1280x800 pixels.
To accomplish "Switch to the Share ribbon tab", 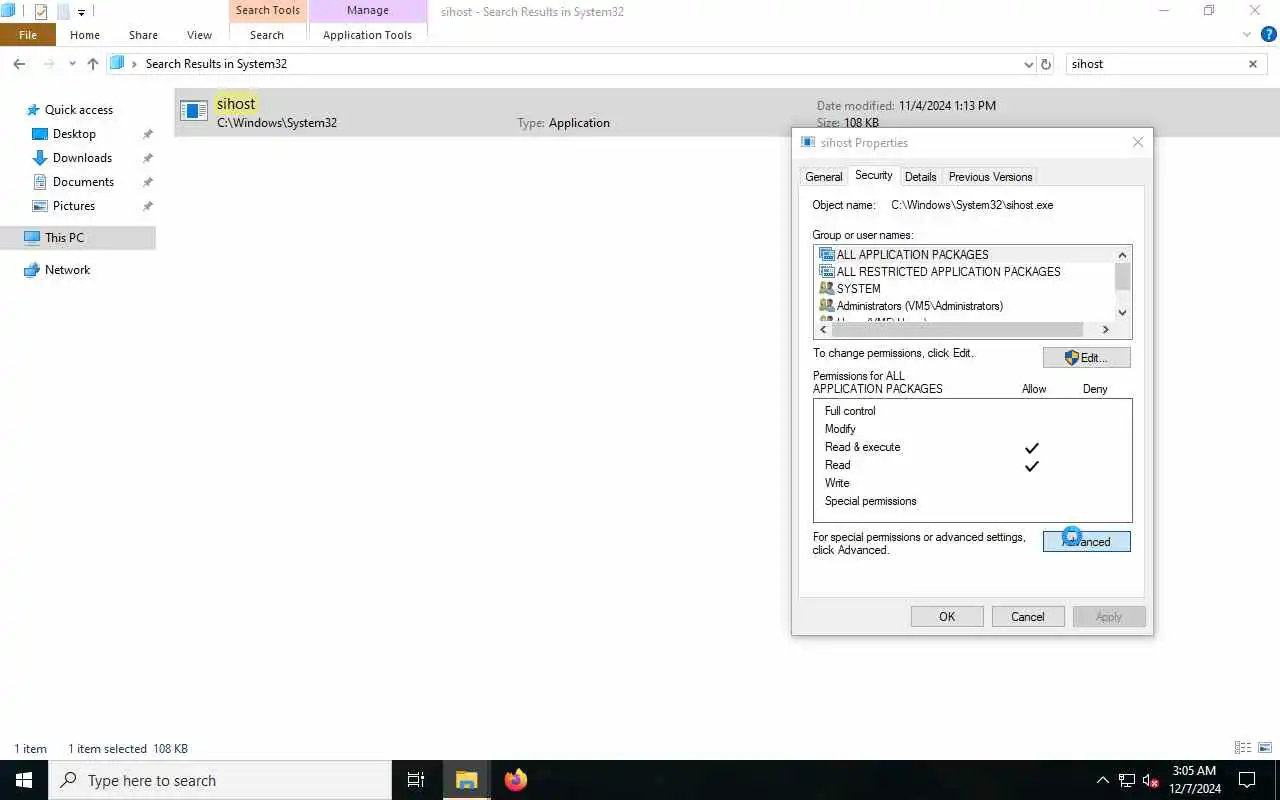I will [143, 35].
